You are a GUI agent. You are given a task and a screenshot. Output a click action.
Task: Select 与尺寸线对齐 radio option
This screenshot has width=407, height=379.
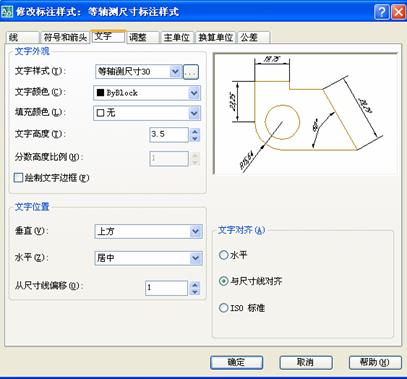click(223, 281)
